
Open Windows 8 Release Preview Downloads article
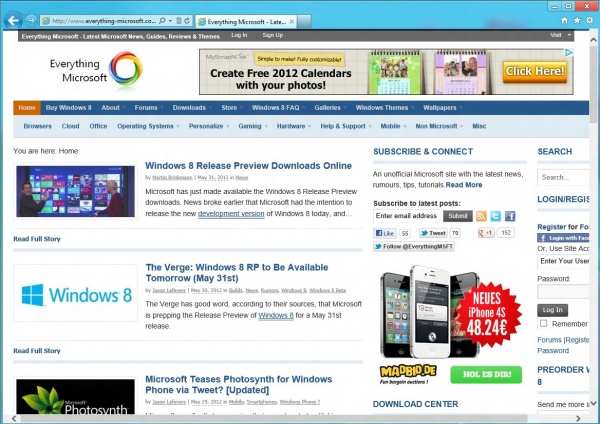[x=248, y=166]
